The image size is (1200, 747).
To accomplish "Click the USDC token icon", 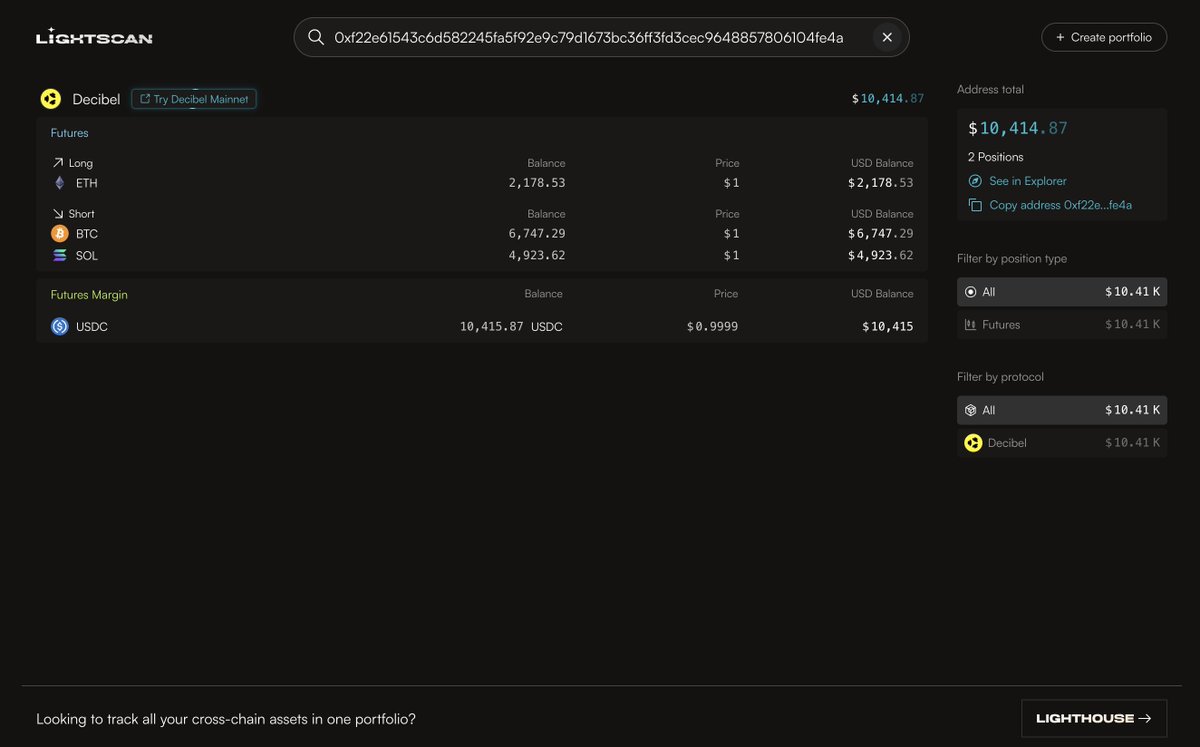I will [60, 326].
